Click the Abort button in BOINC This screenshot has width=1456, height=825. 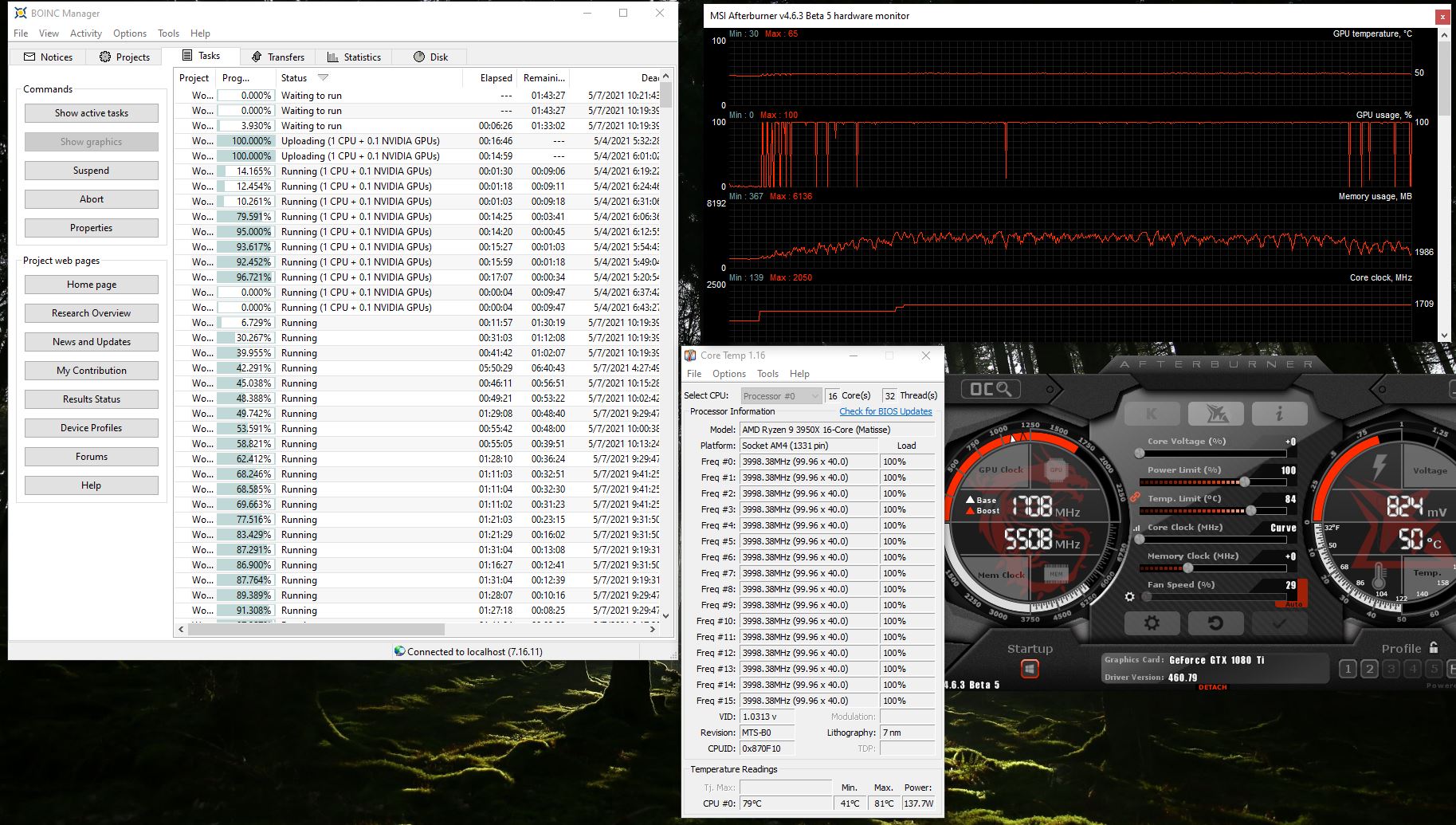pyautogui.click(x=92, y=199)
